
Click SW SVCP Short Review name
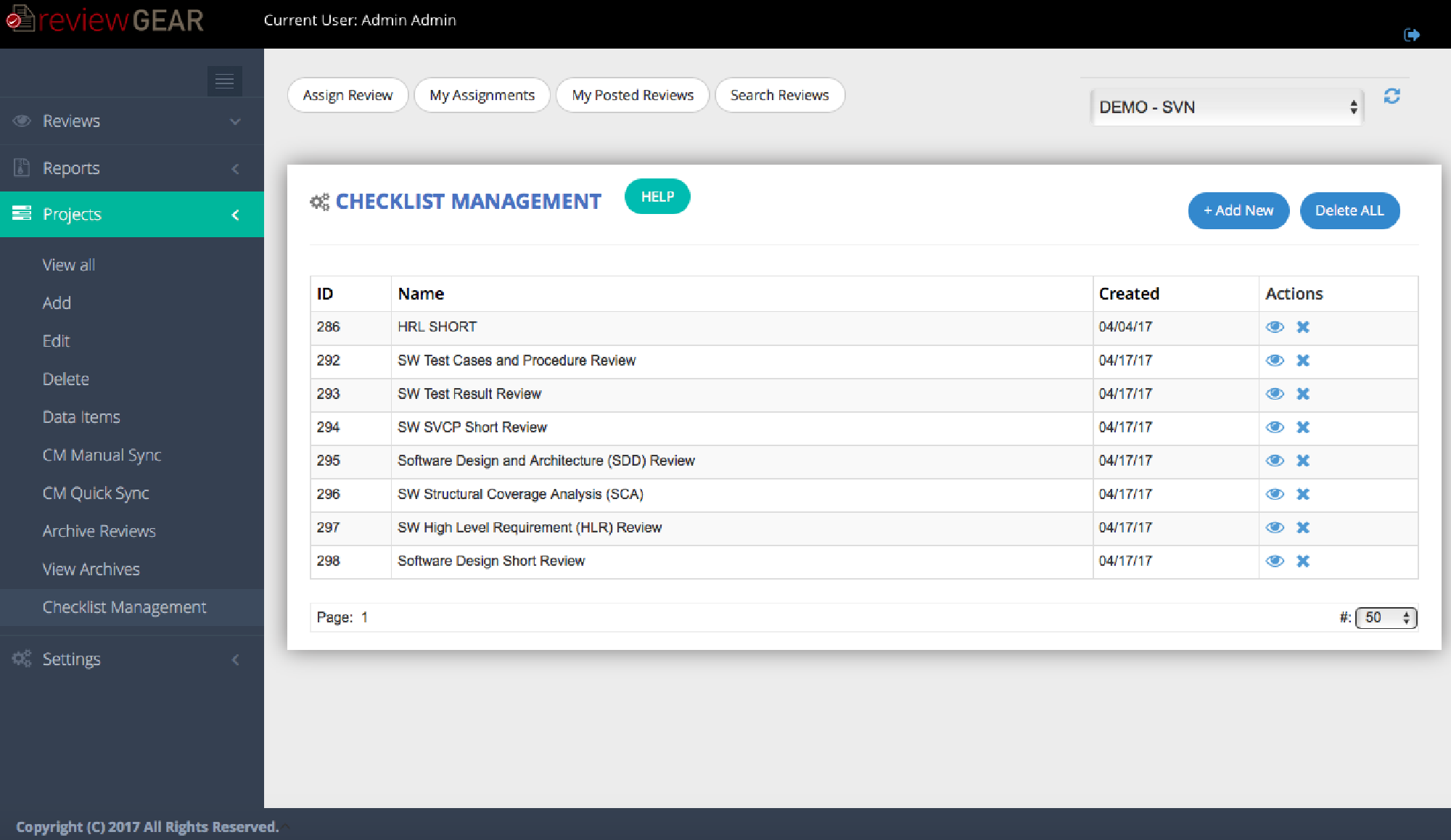point(472,427)
